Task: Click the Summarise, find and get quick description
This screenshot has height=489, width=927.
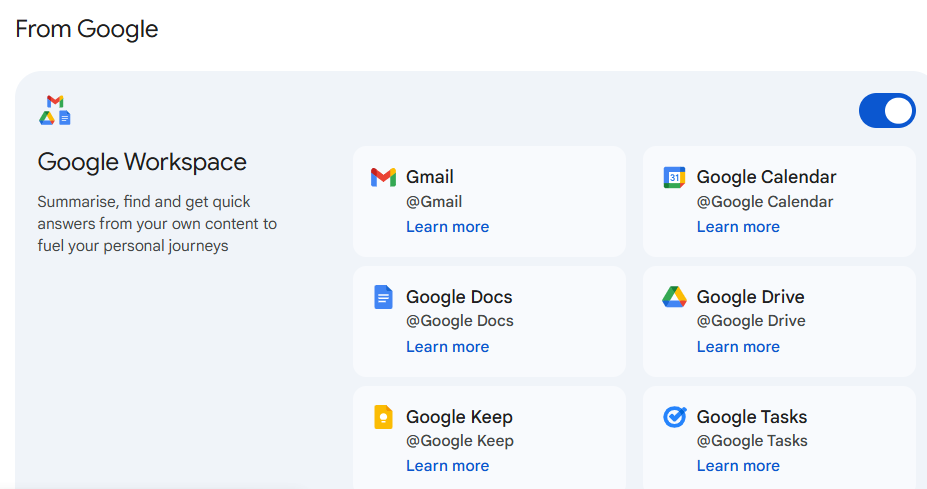Action: tap(157, 224)
